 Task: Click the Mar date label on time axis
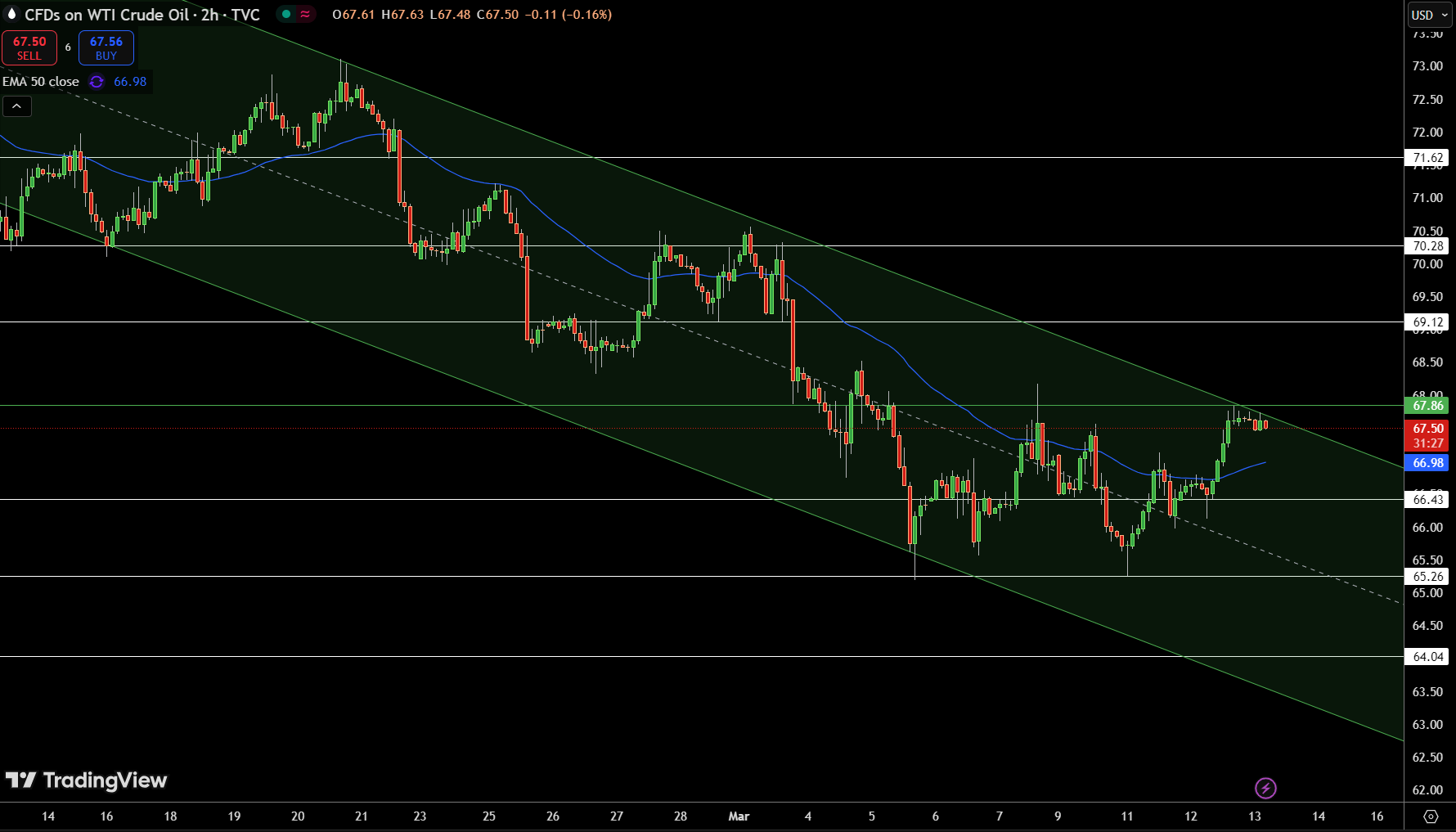pos(739,816)
